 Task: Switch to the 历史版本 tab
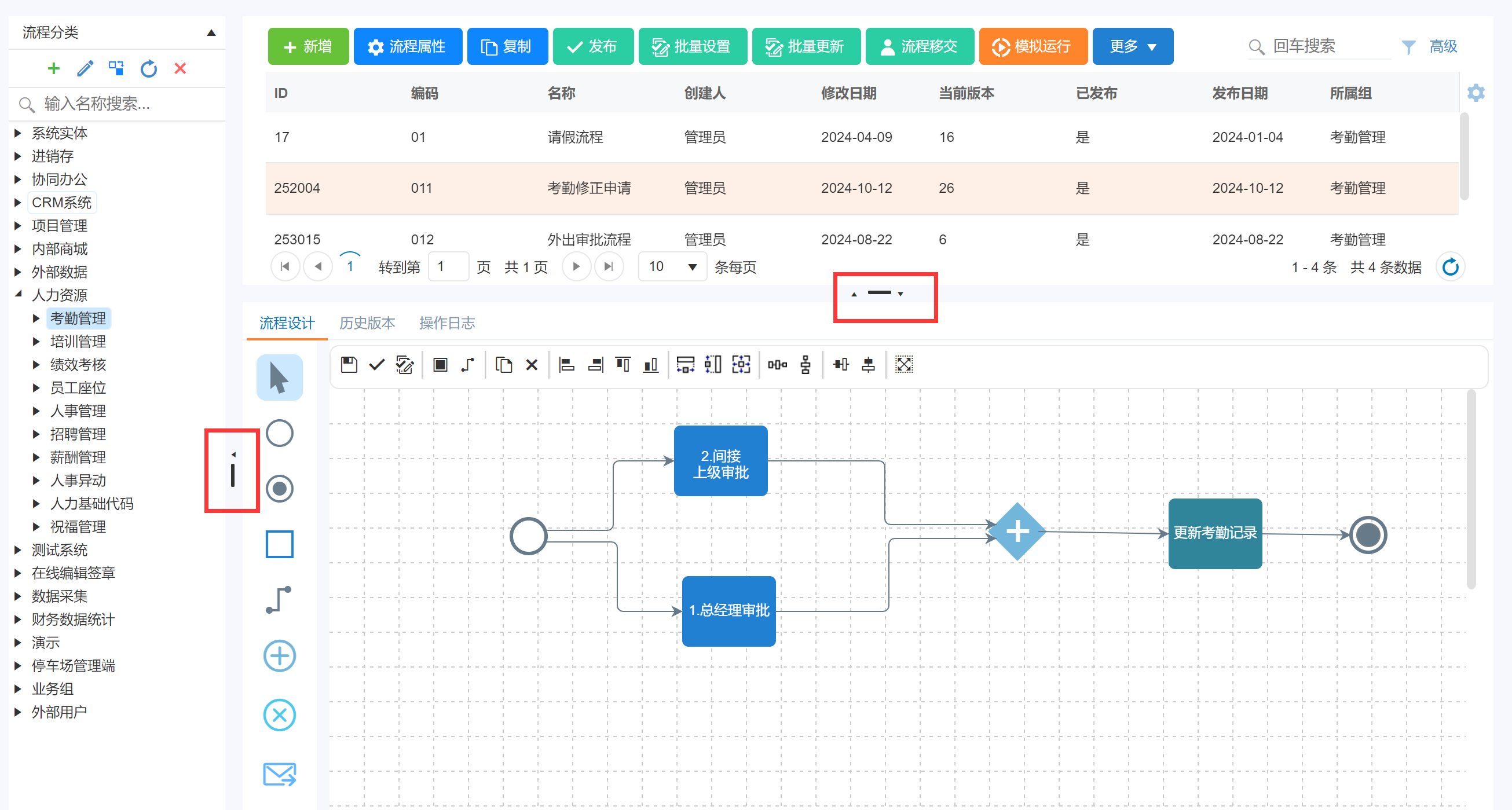[367, 323]
